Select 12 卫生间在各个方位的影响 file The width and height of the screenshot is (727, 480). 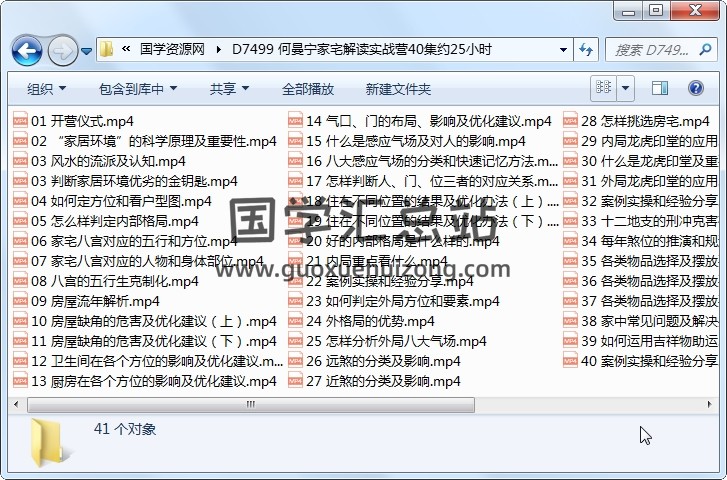click(148, 361)
